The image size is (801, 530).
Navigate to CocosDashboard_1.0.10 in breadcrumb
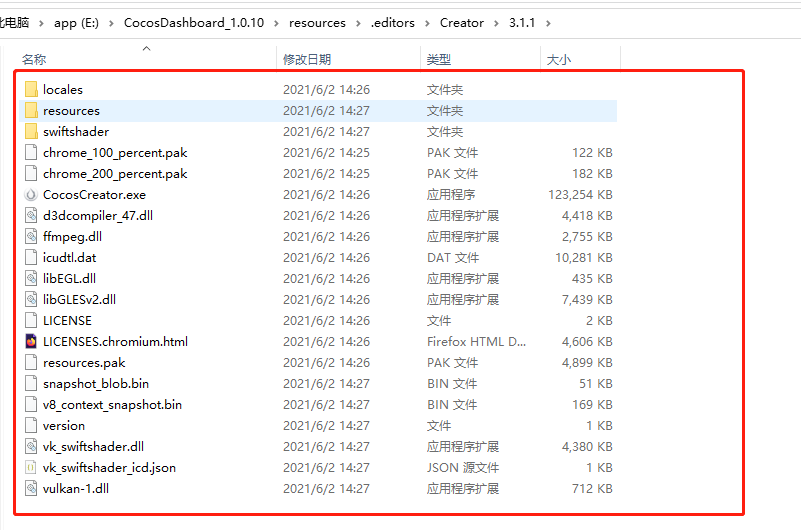coord(194,23)
